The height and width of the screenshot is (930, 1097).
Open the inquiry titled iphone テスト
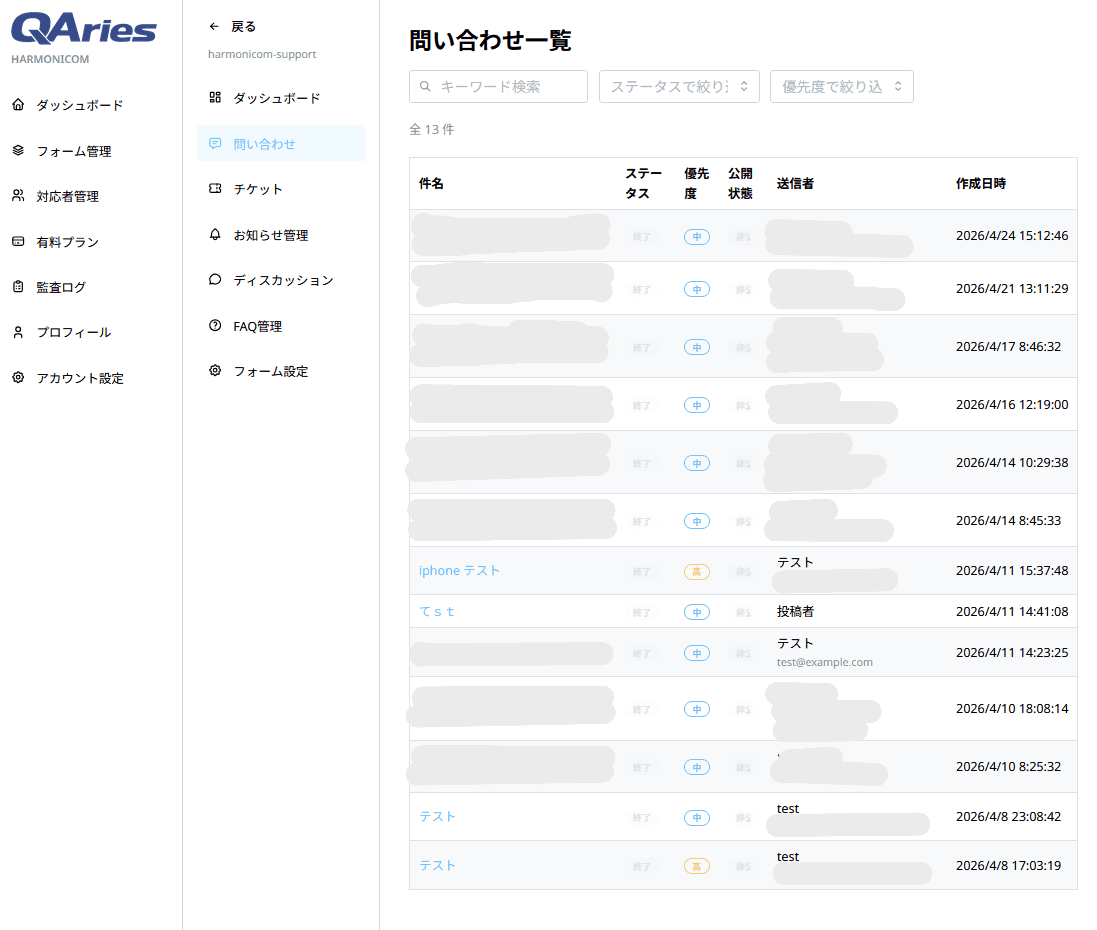(x=459, y=570)
